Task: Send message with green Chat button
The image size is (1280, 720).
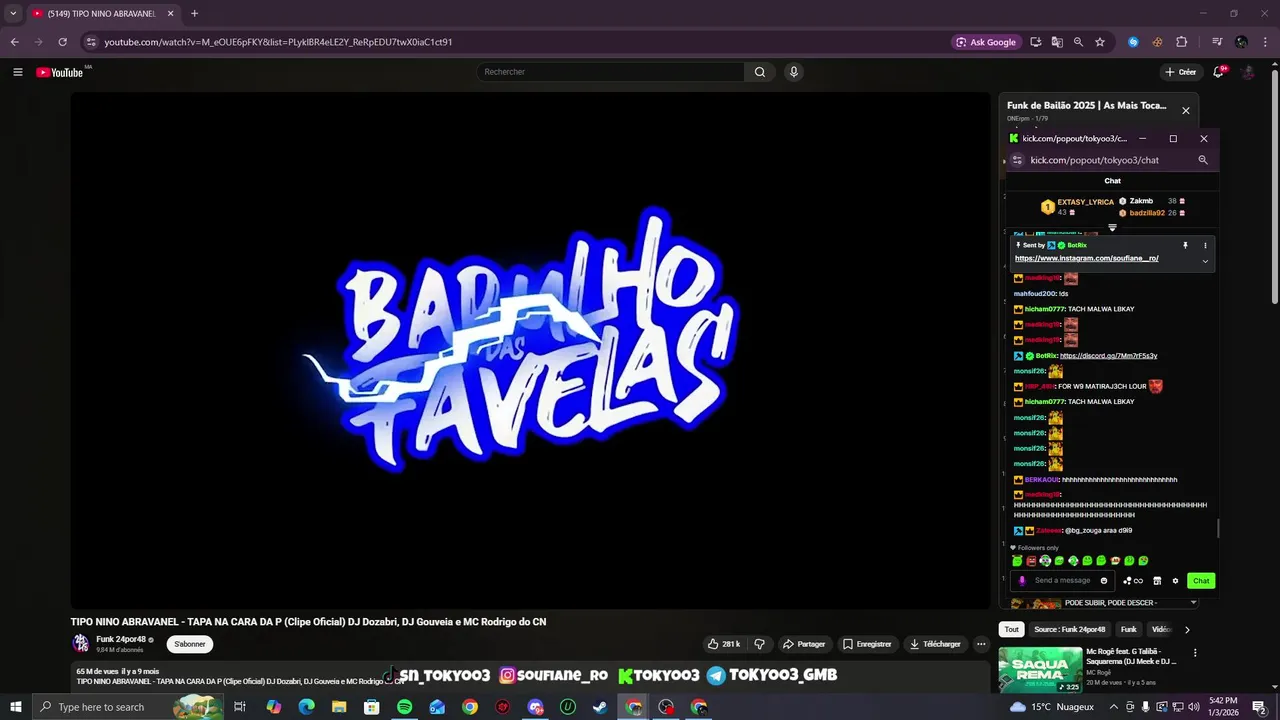Action: tap(1201, 581)
